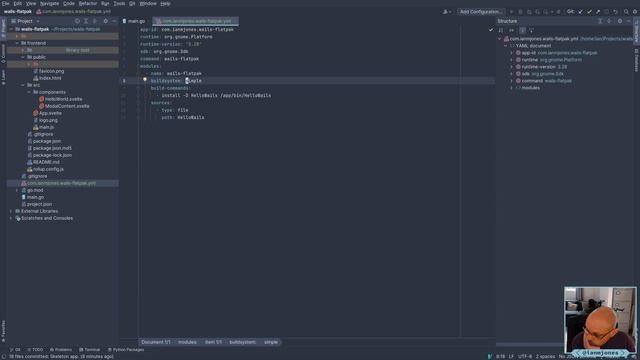Expand External Libraries
Image resolution: width=640 pixels, height=360 pixels.
point(11,211)
